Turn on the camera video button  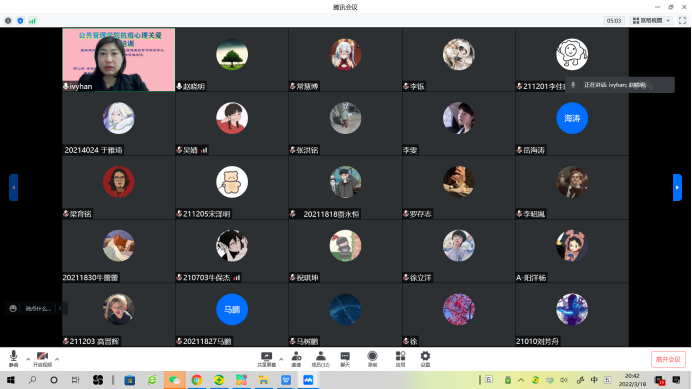[x=42, y=359]
